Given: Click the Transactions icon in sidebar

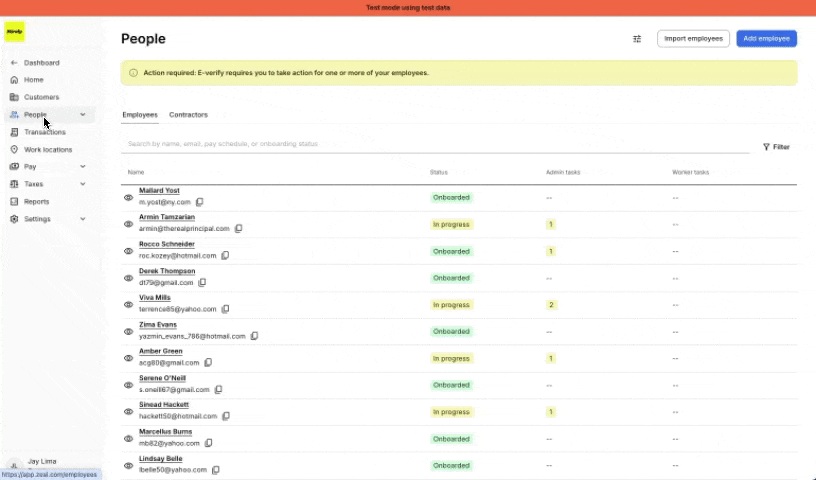Looking at the screenshot, I should [x=14, y=132].
